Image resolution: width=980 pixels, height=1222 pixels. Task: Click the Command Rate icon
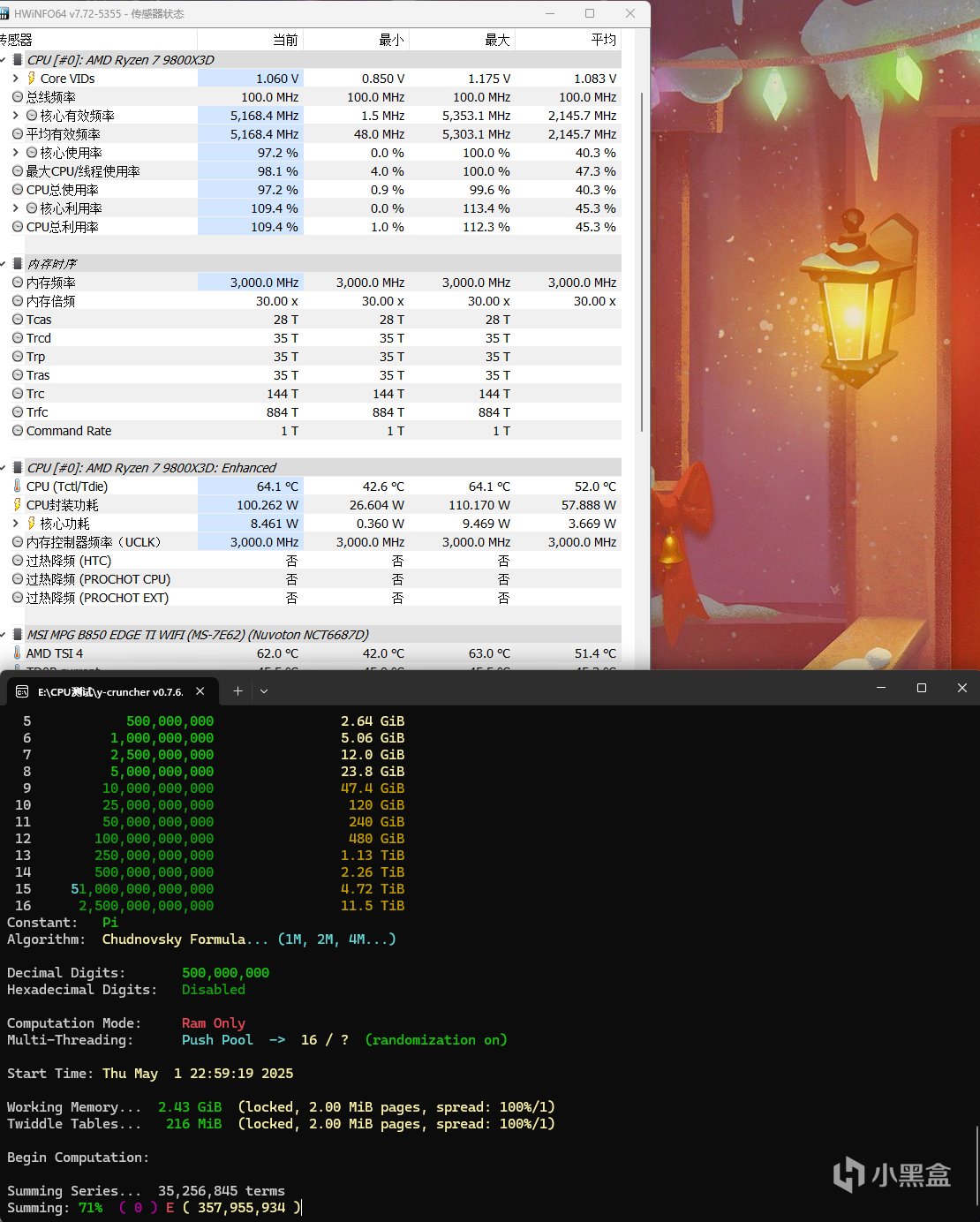coord(18,431)
